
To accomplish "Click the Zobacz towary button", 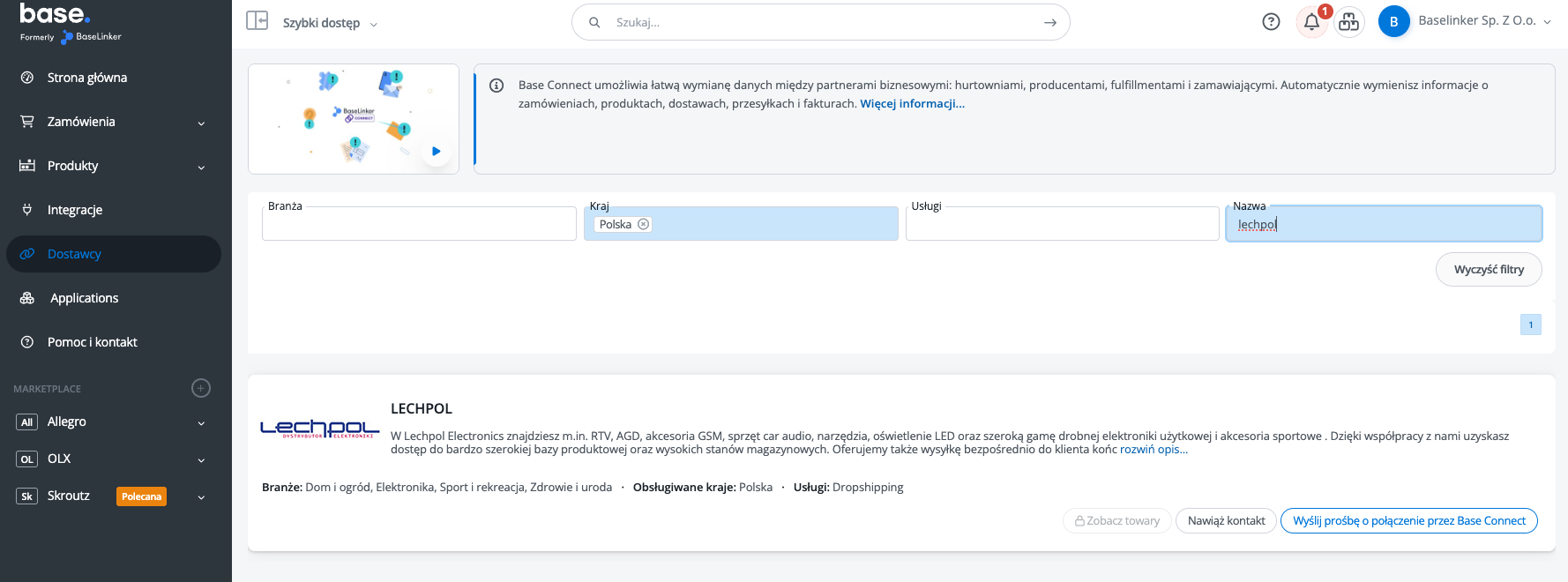I will (x=1117, y=520).
